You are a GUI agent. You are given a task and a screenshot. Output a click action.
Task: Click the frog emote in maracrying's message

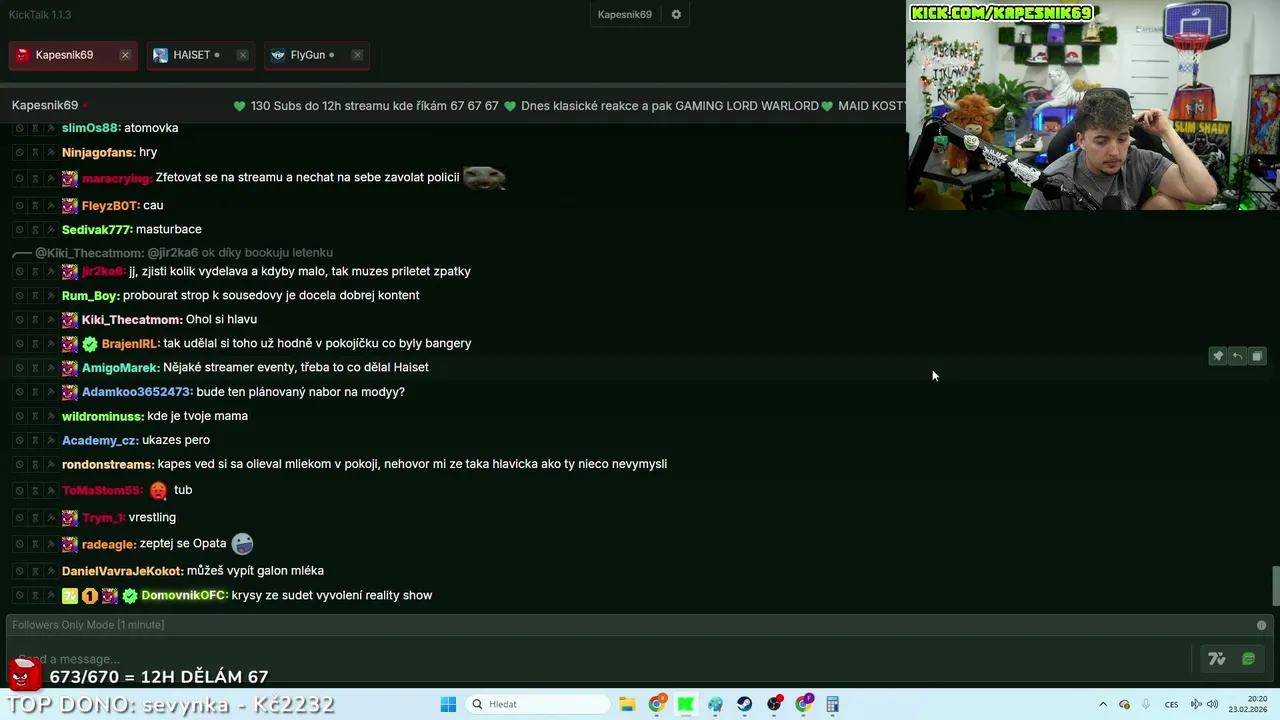point(484,178)
